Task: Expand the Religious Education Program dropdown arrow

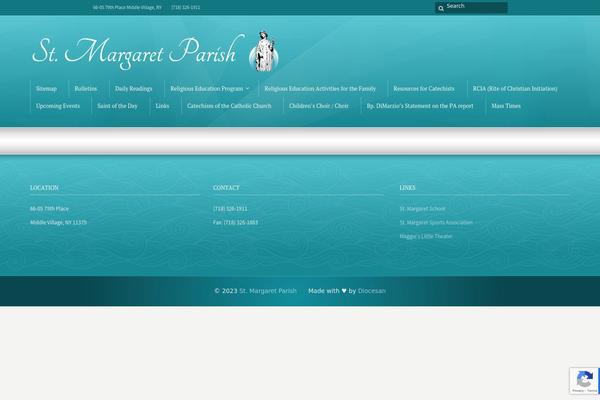Action: (x=247, y=89)
